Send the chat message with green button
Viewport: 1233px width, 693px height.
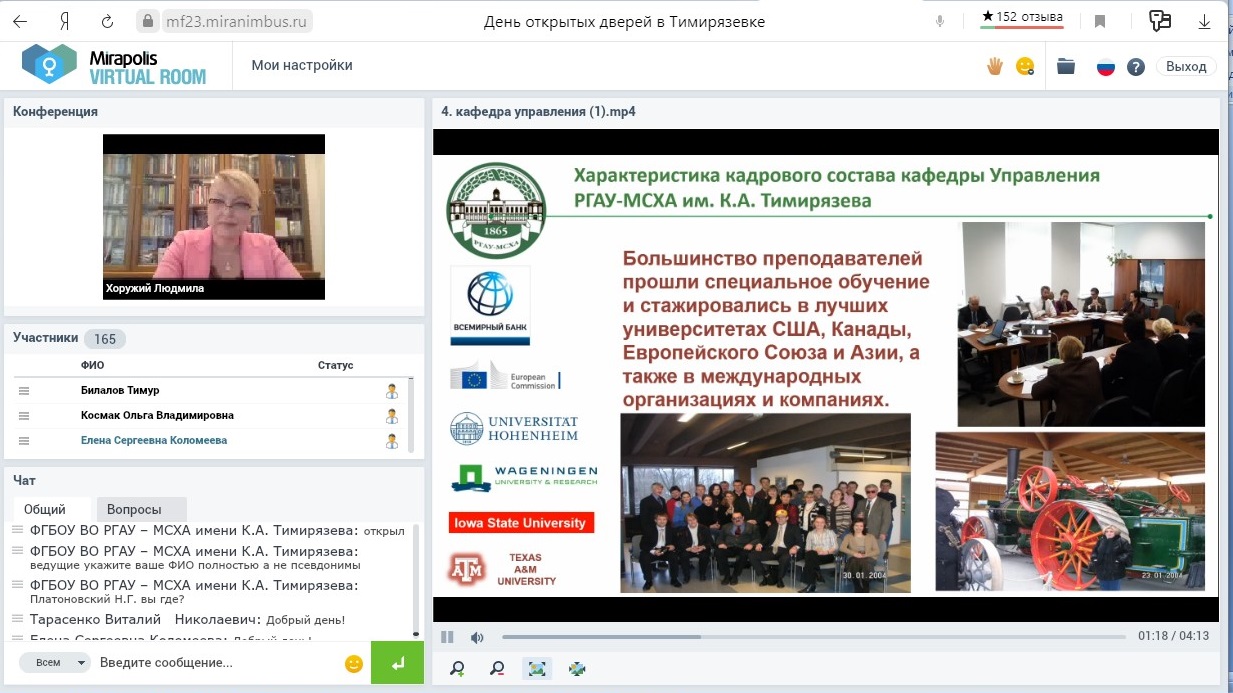(x=397, y=663)
